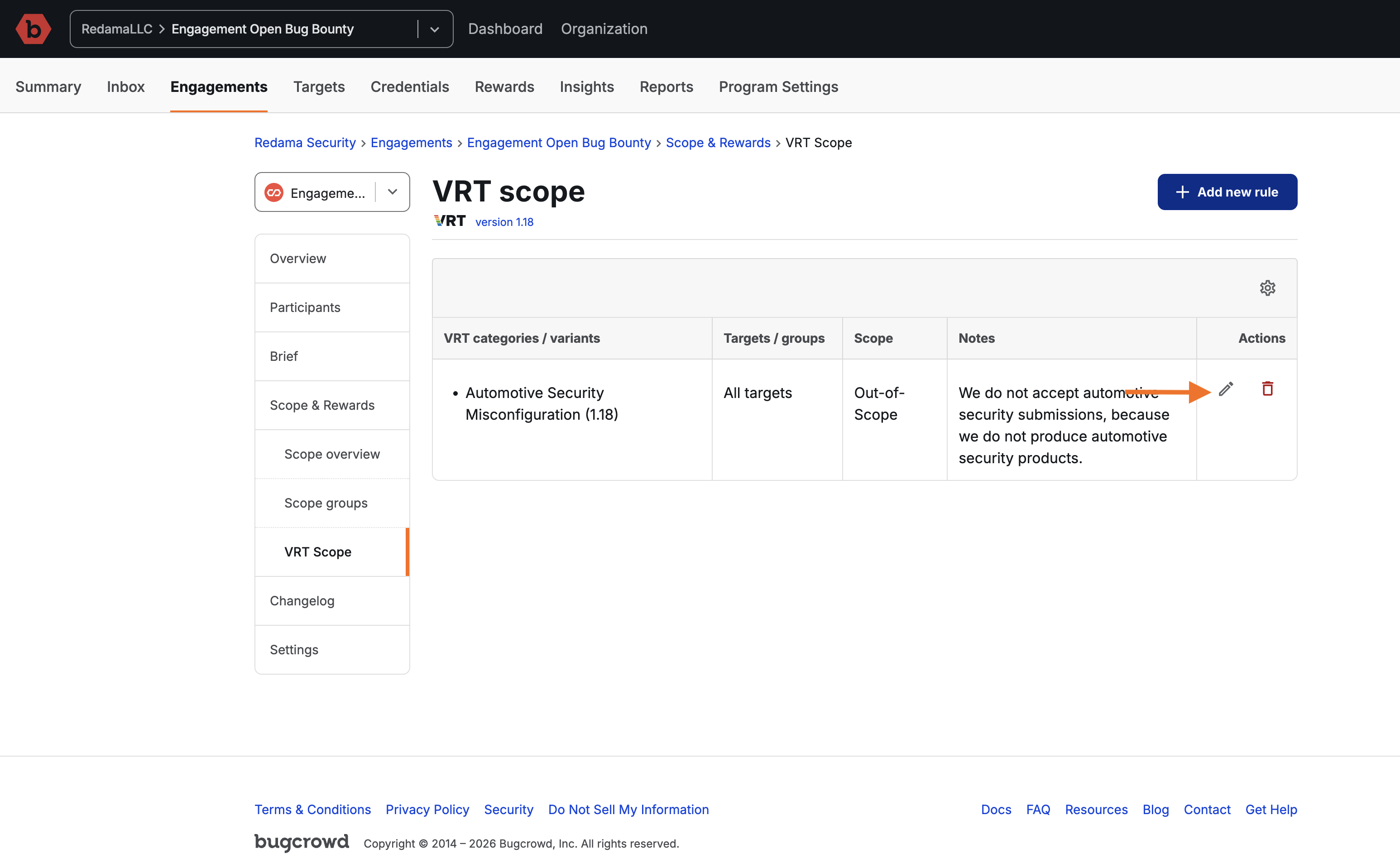Open the Targets tab
1400x863 pixels.
[x=319, y=87]
